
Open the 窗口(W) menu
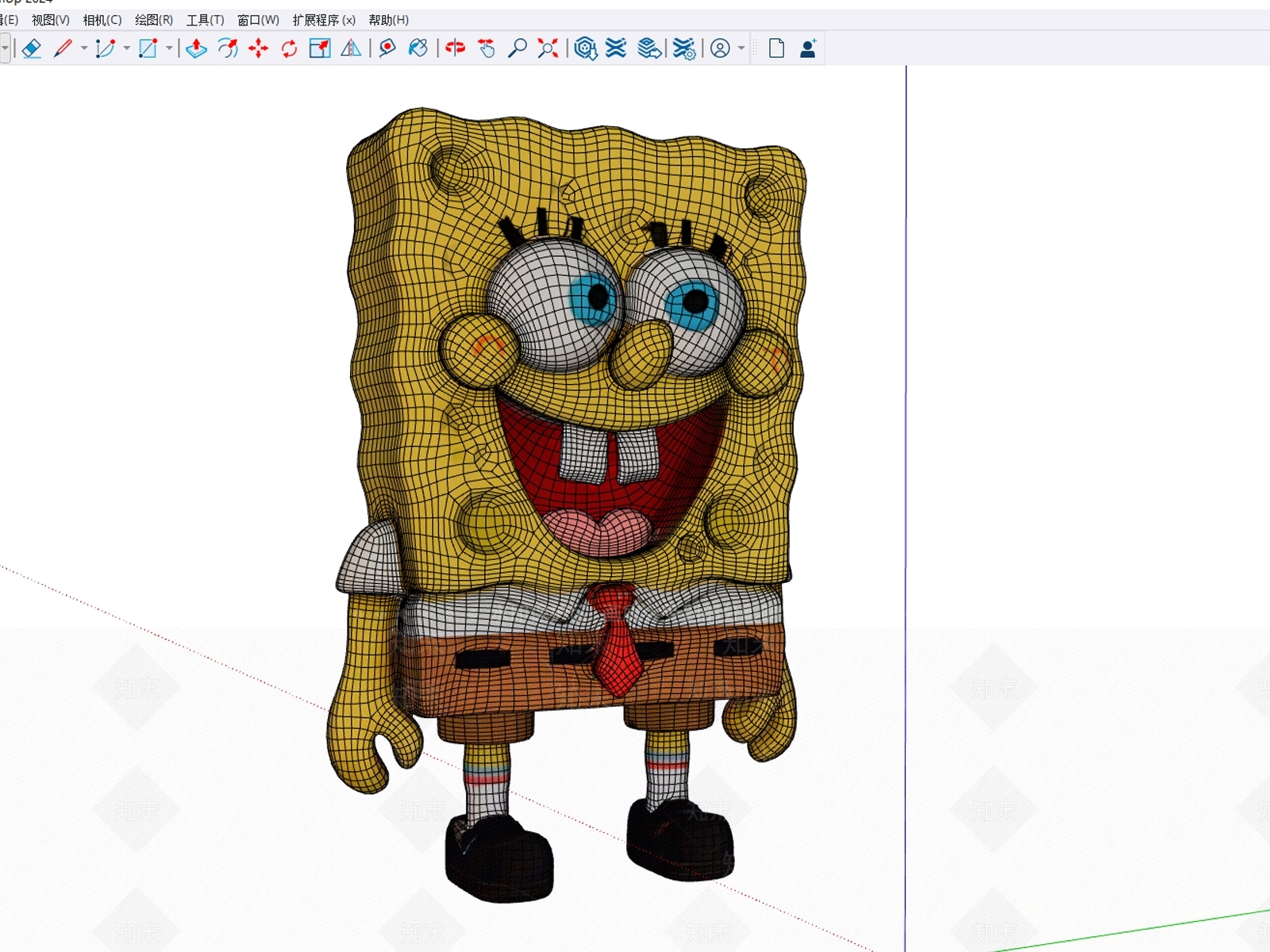[259, 20]
